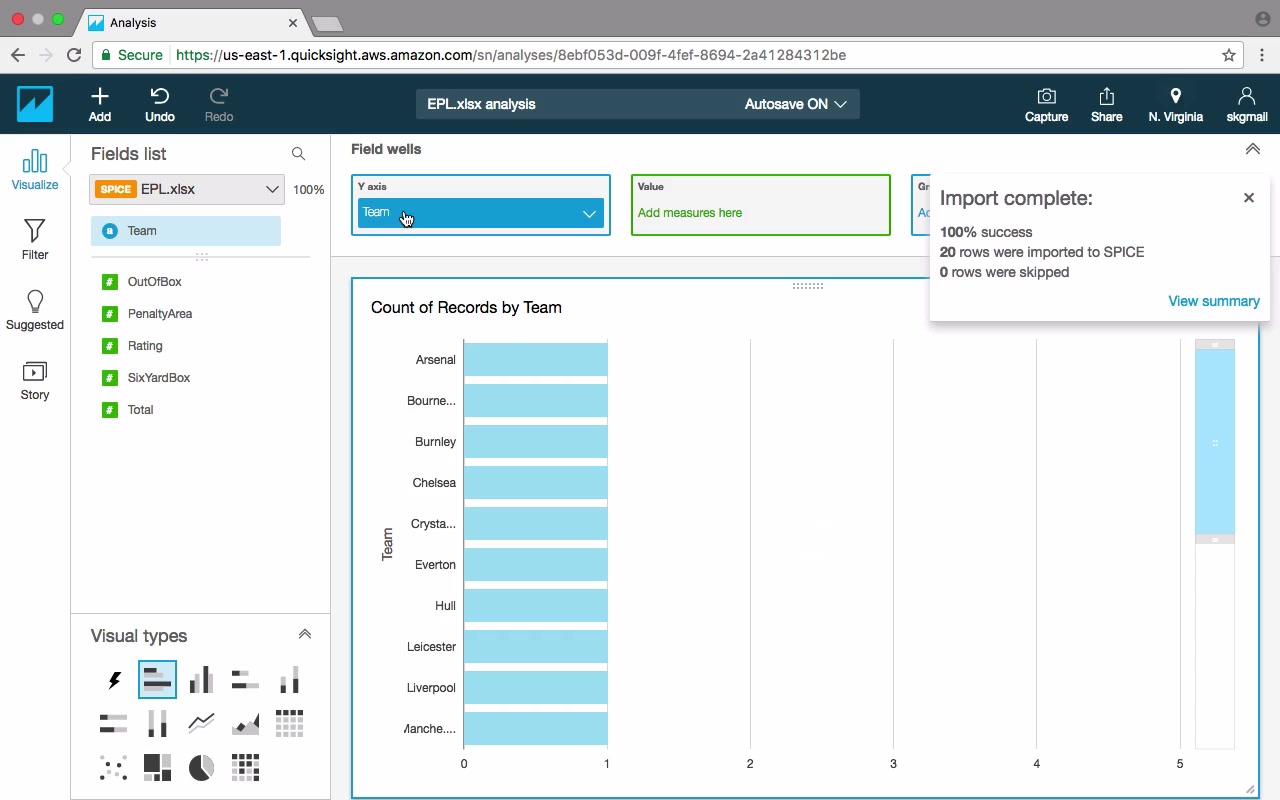The image size is (1280, 800).
Task: Close the Analysis browser tab
Action: [x=294, y=22]
